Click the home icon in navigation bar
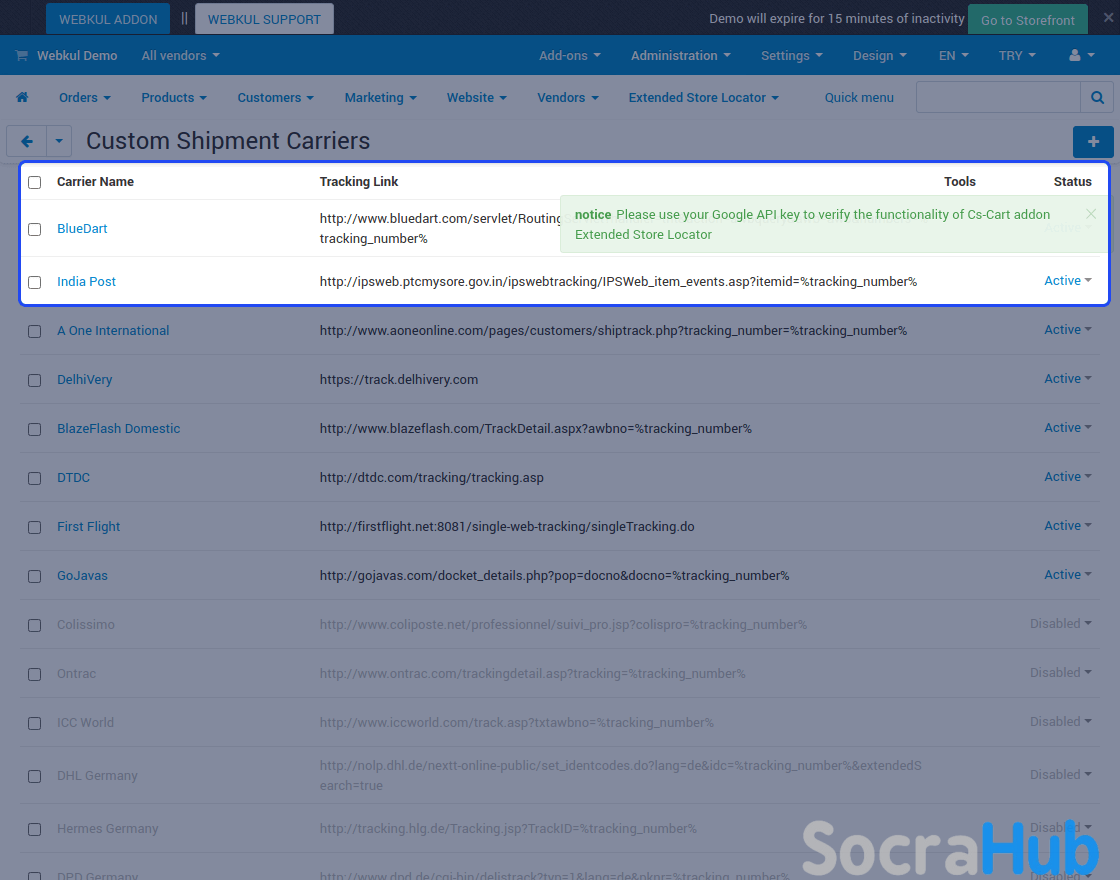 [22, 97]
